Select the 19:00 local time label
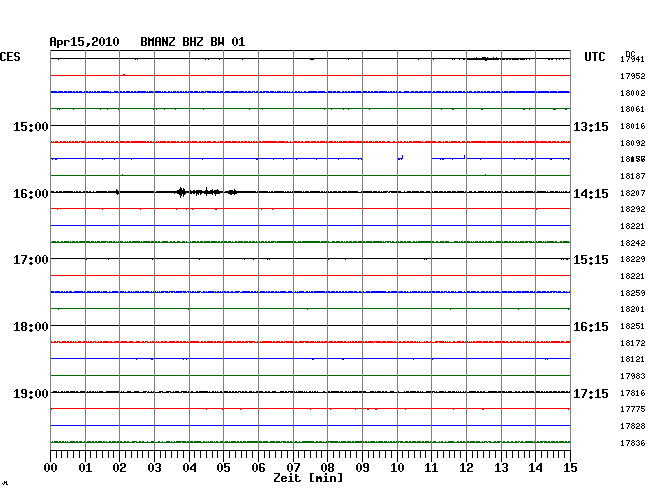This screenshot has width=650, height=494. click(31, 393)
